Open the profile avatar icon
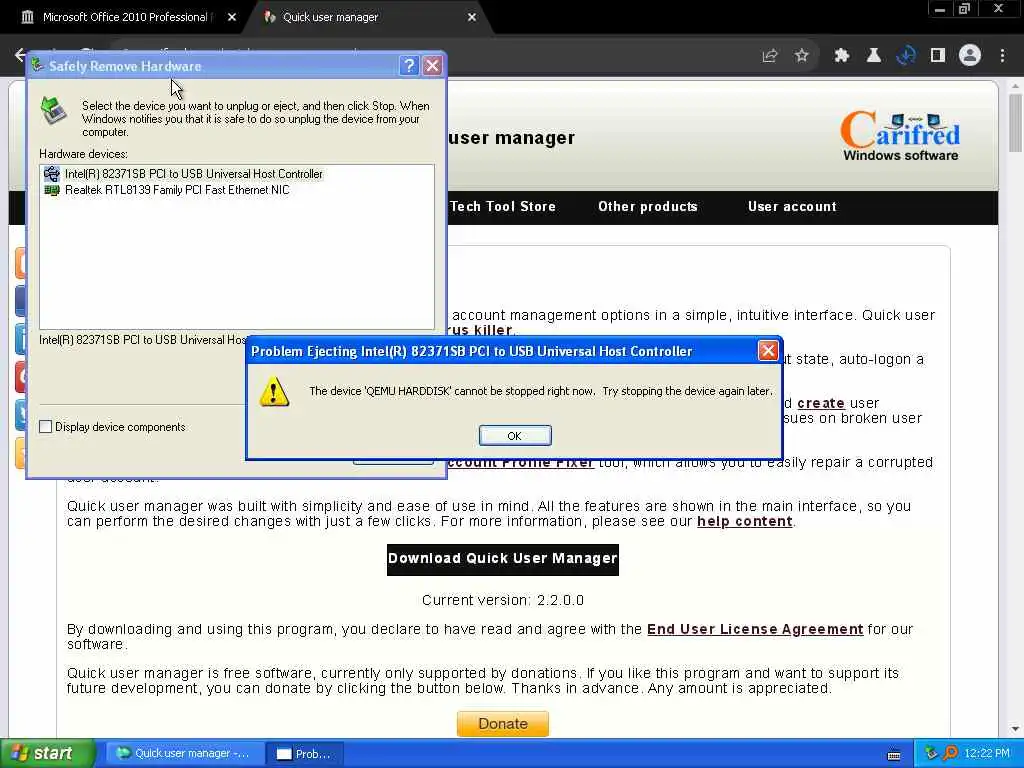Screen dimensions: 1024x768 click(x=970, y=56)
